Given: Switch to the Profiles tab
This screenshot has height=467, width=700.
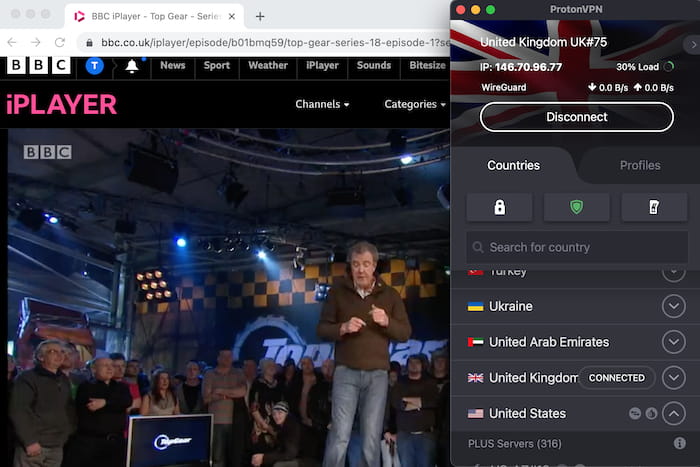Looking at the screenshot, I should point(640,165).
